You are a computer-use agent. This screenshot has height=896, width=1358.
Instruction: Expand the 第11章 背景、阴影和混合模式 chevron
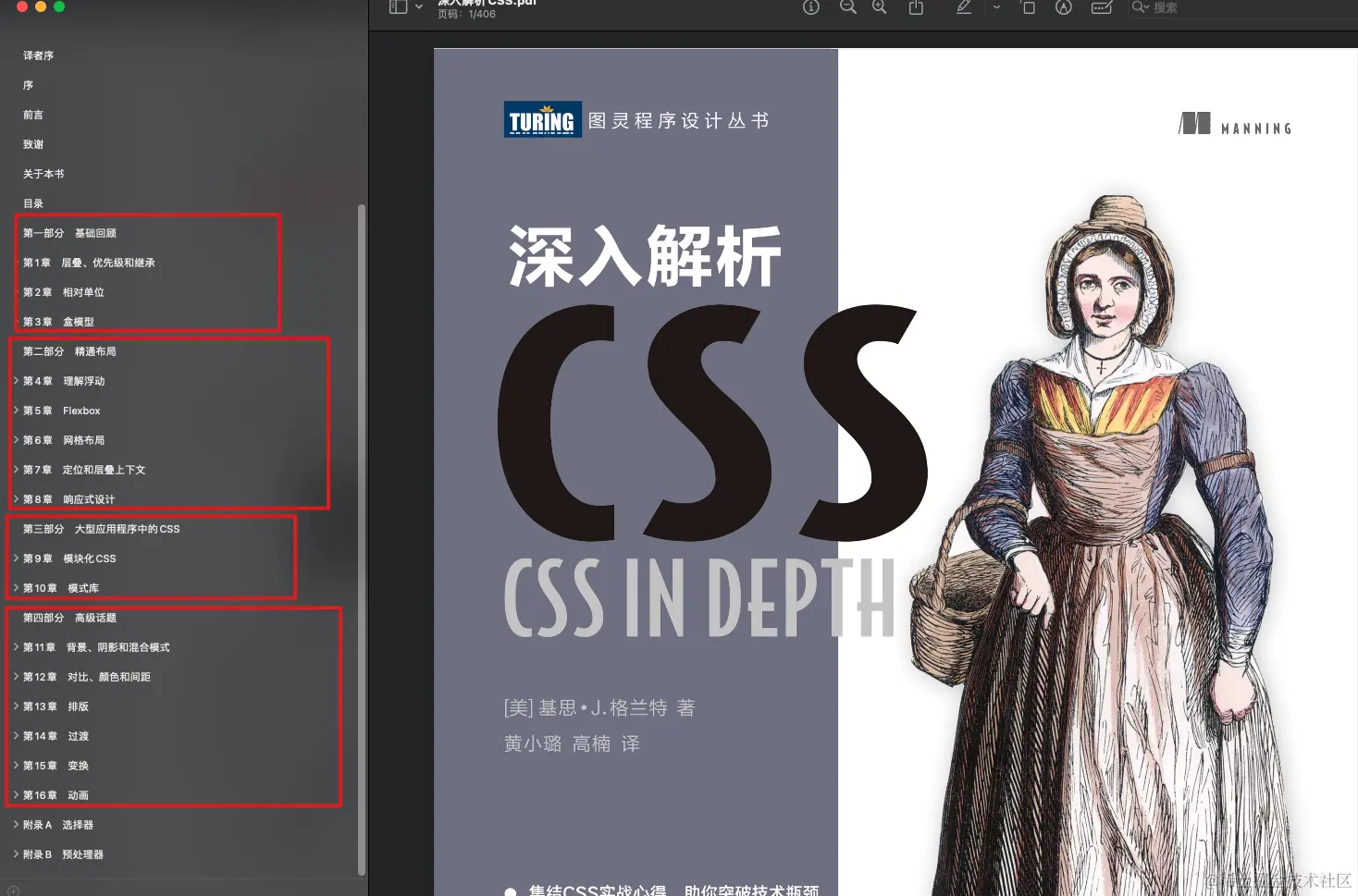click(x=16, y=647)
